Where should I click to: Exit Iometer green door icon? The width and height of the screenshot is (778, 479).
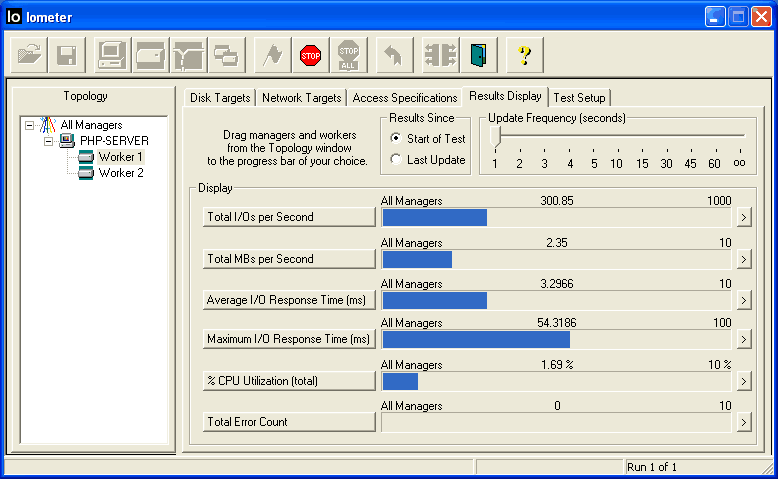(x=478, y=55)
